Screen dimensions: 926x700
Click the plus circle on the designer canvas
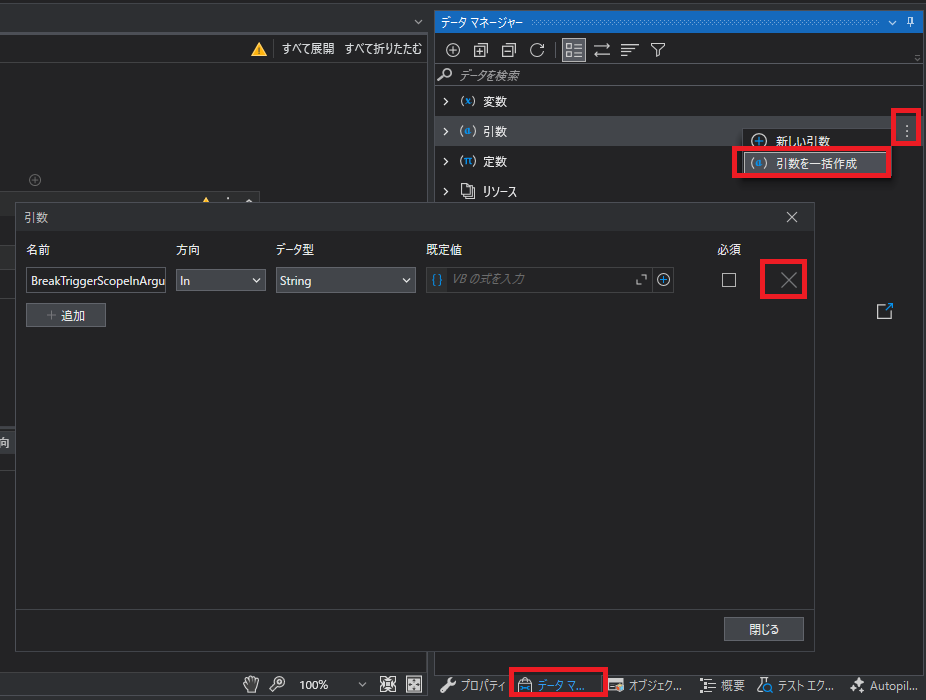tap(35, 180)
